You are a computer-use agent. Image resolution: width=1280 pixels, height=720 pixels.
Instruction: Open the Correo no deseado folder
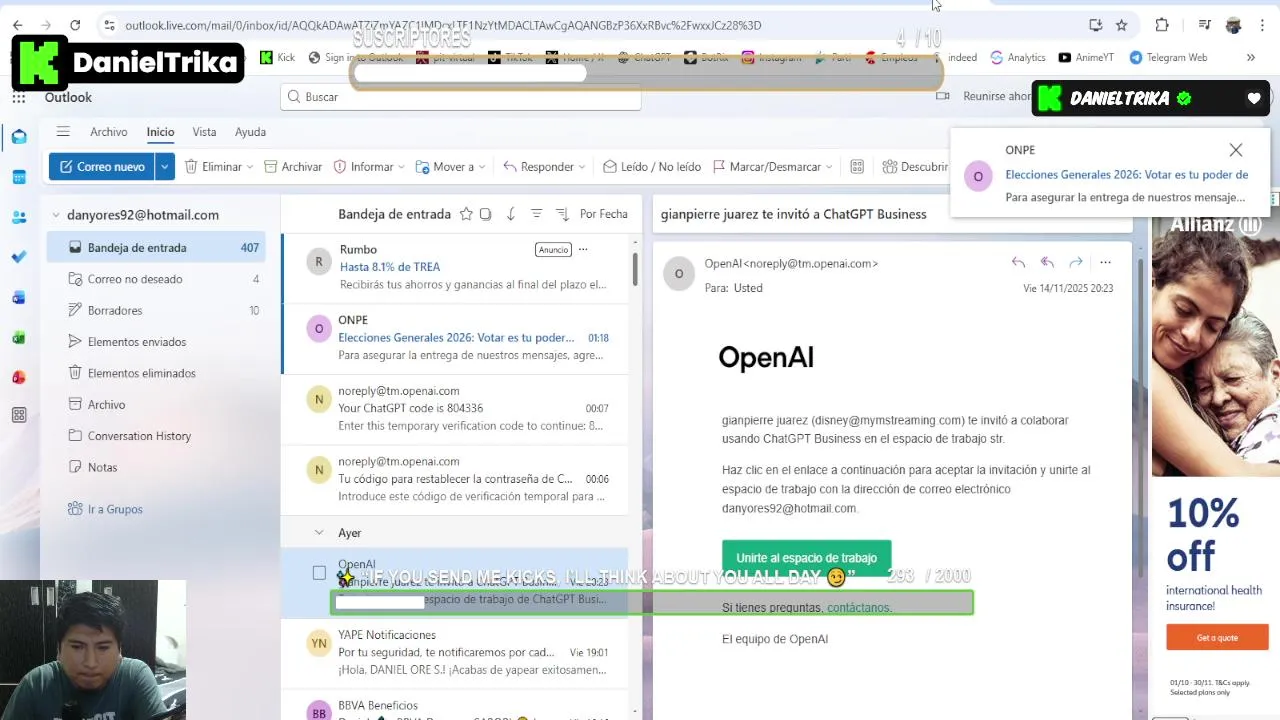[156, 279]
